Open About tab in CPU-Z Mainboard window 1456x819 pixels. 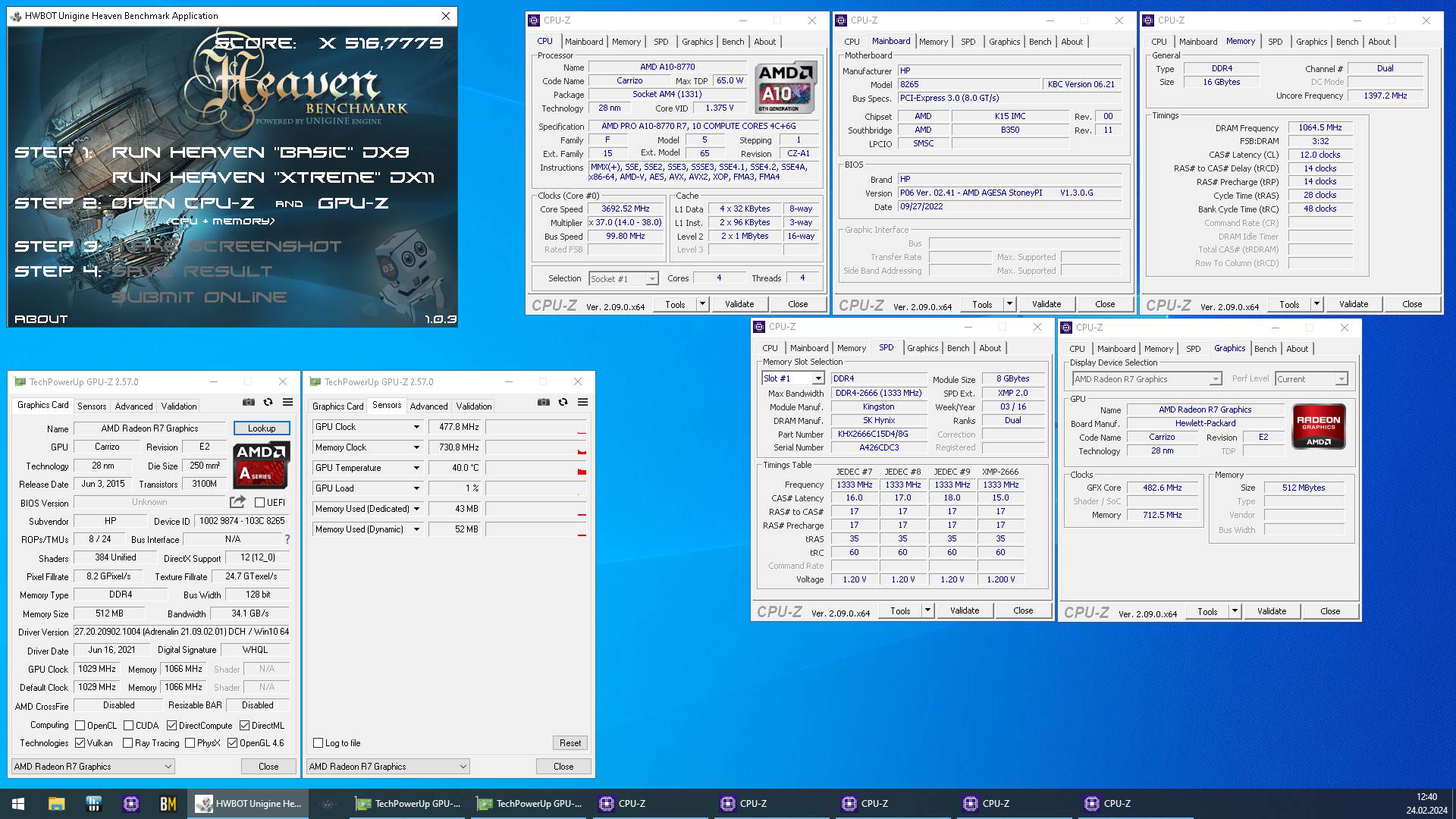point(1072,42)
